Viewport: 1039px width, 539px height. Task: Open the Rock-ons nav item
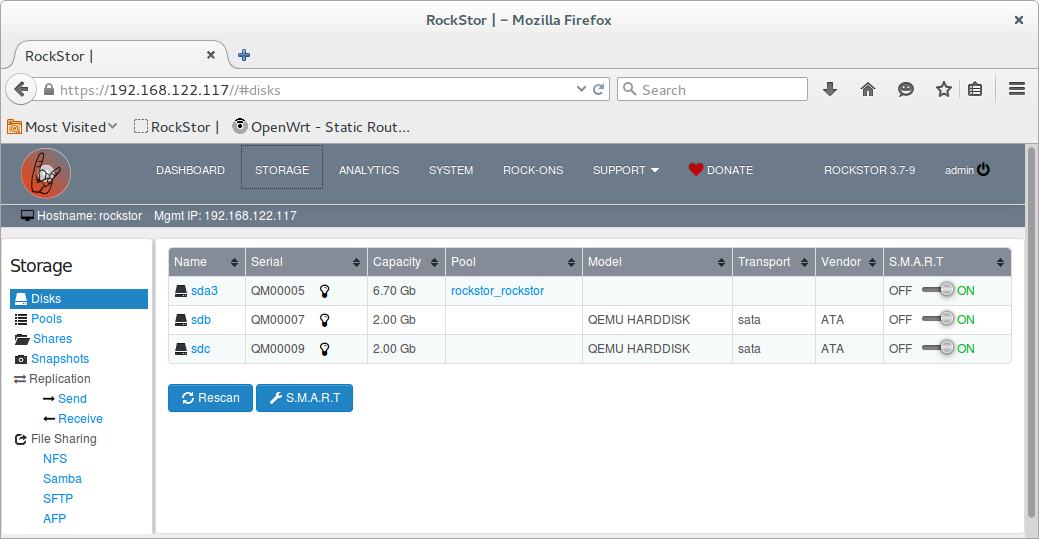pos(533,170)
